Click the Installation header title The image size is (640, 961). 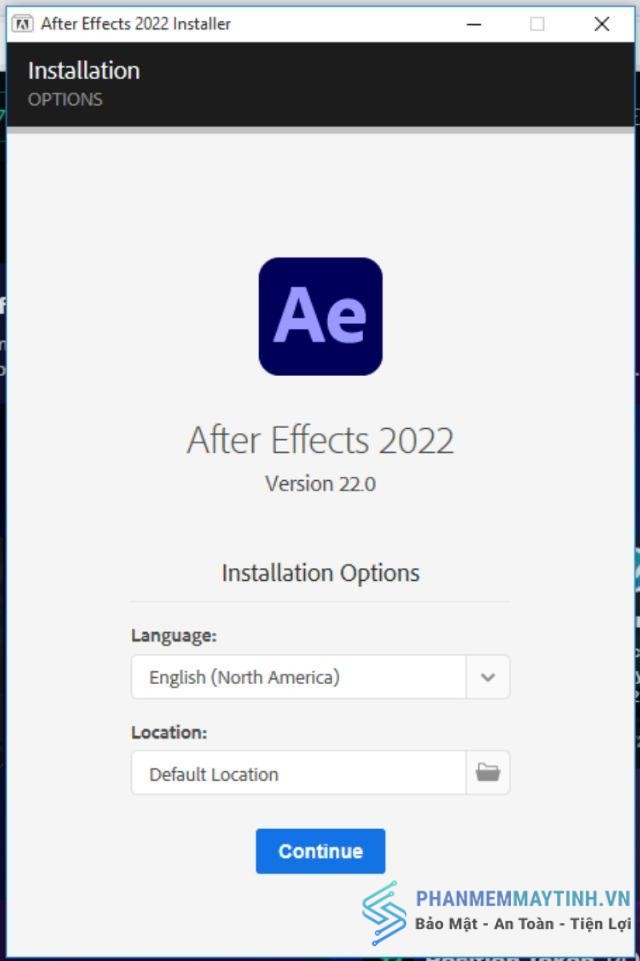coord(84,70)
